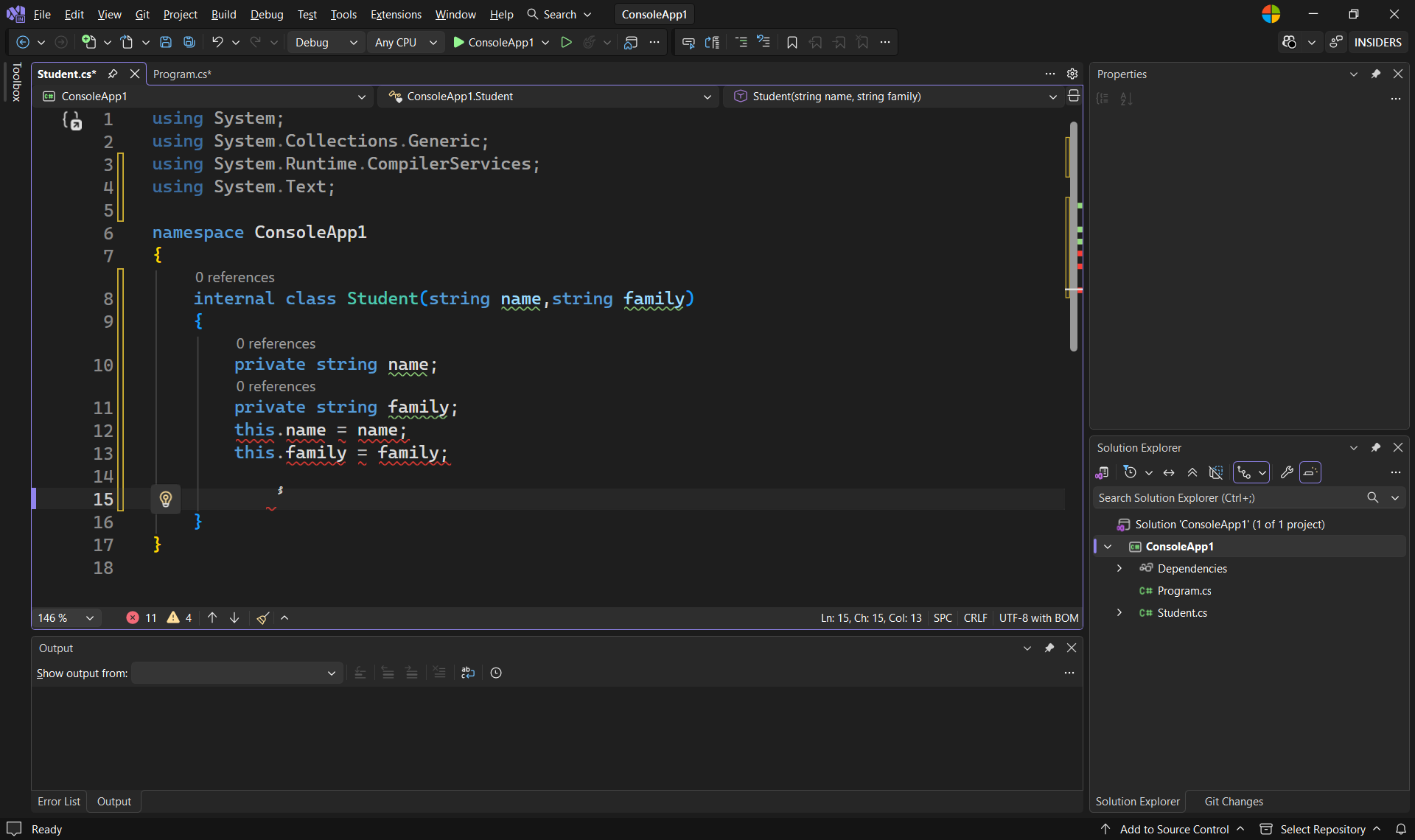1415x840 pixels.
Task: Go to previous issue up arrow
Action: tap(212, 618)
